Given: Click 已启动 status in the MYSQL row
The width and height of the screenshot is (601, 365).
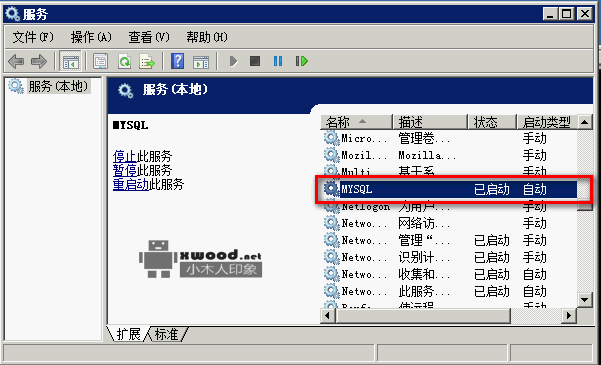Looking at the screenshot, I should [x=492, y=189].
